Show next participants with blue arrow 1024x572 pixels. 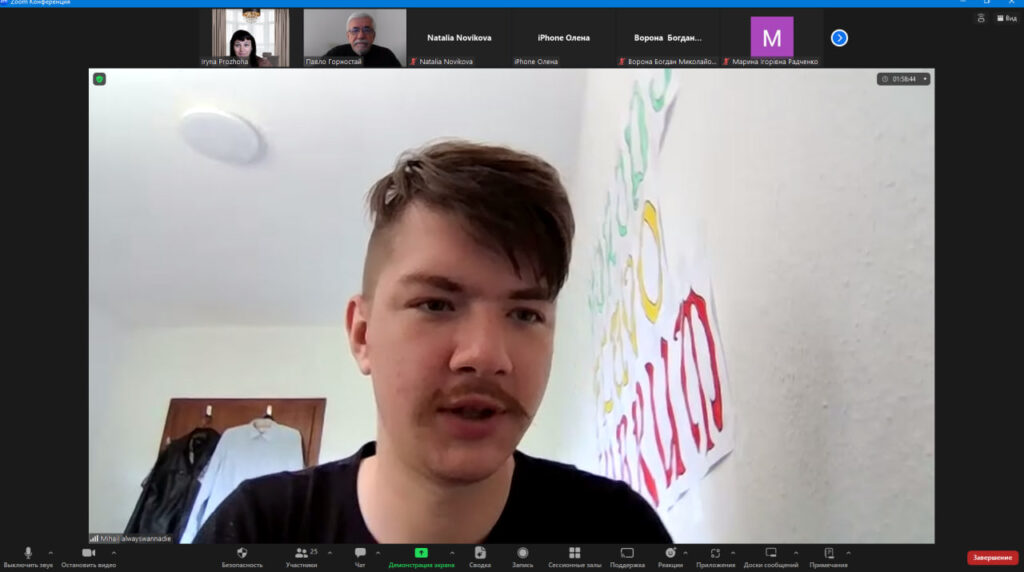click(x=839, y=38)
